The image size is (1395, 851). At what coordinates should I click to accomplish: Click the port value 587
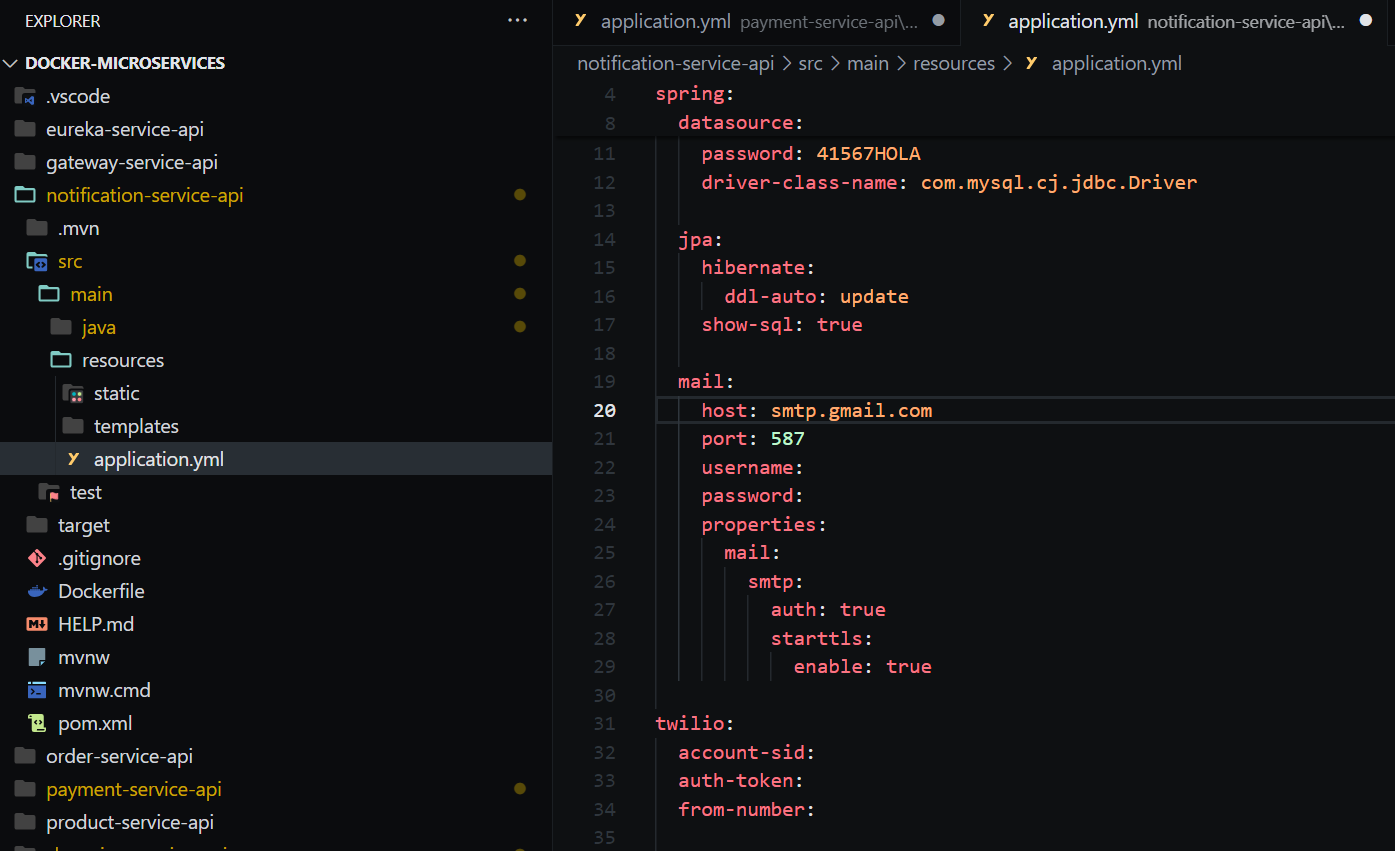[x=788, y=439]
